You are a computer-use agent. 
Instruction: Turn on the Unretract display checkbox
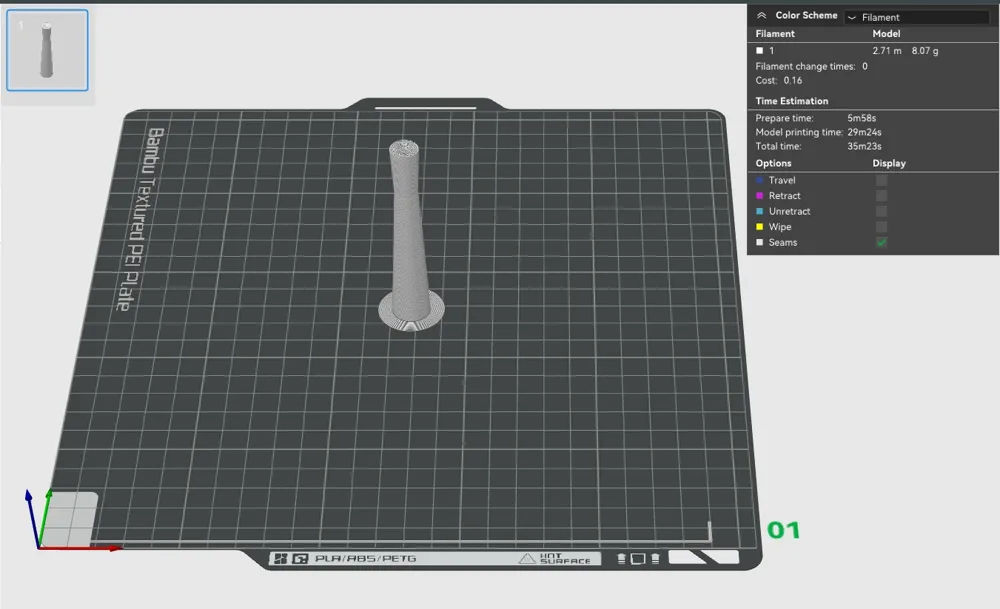[881, 211]
